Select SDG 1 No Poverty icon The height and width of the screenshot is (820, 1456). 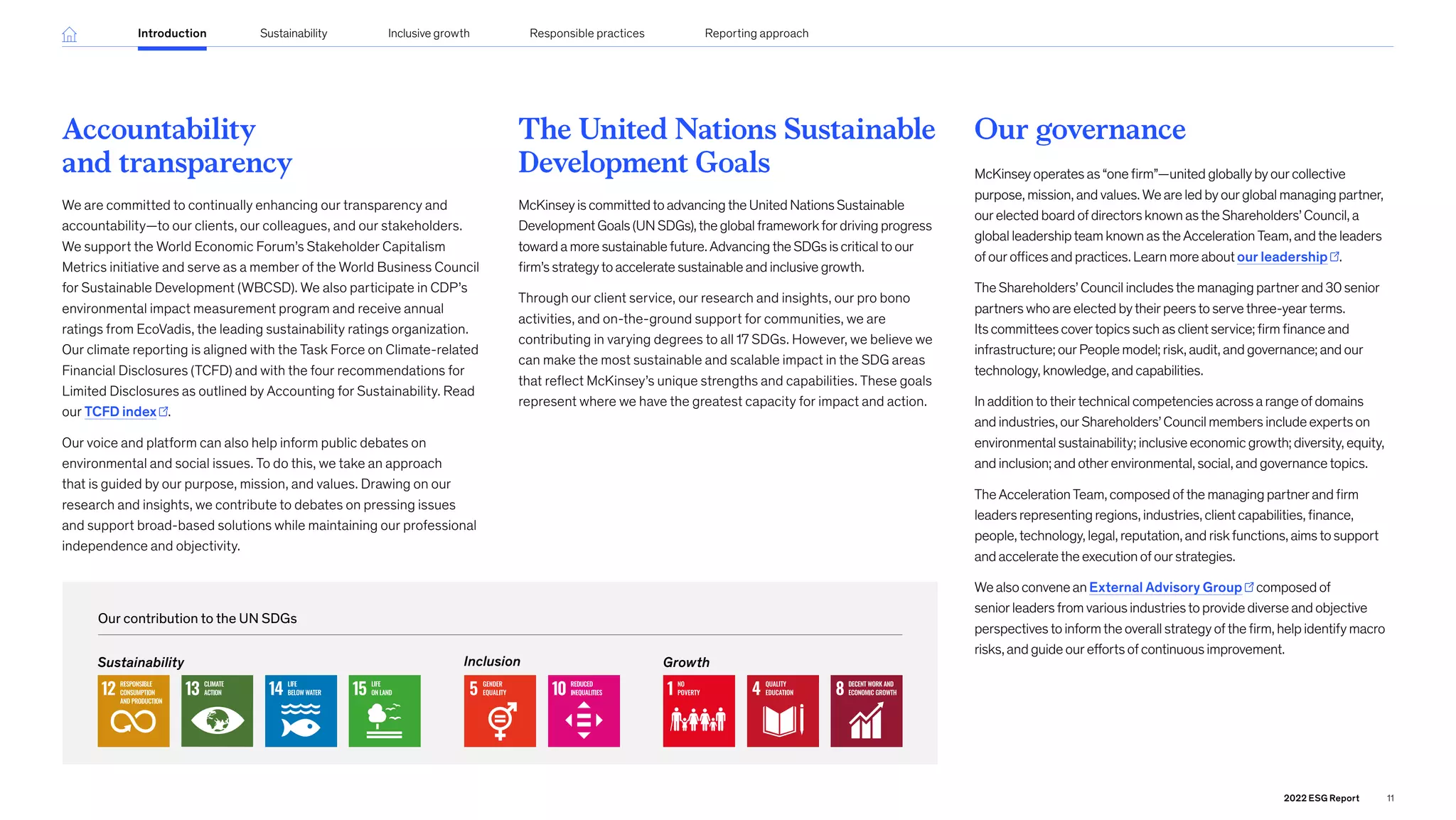click(x=699, y=710)
